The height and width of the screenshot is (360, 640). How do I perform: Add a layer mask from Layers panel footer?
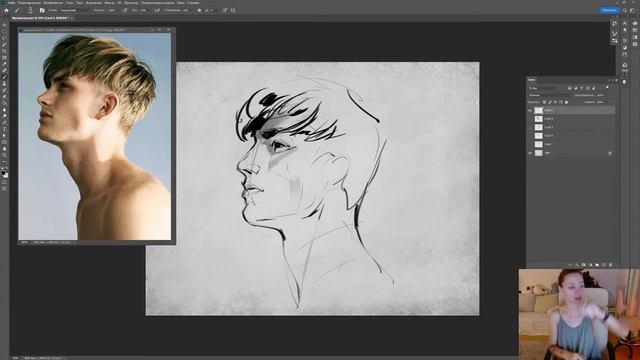[x=584, y=265]
